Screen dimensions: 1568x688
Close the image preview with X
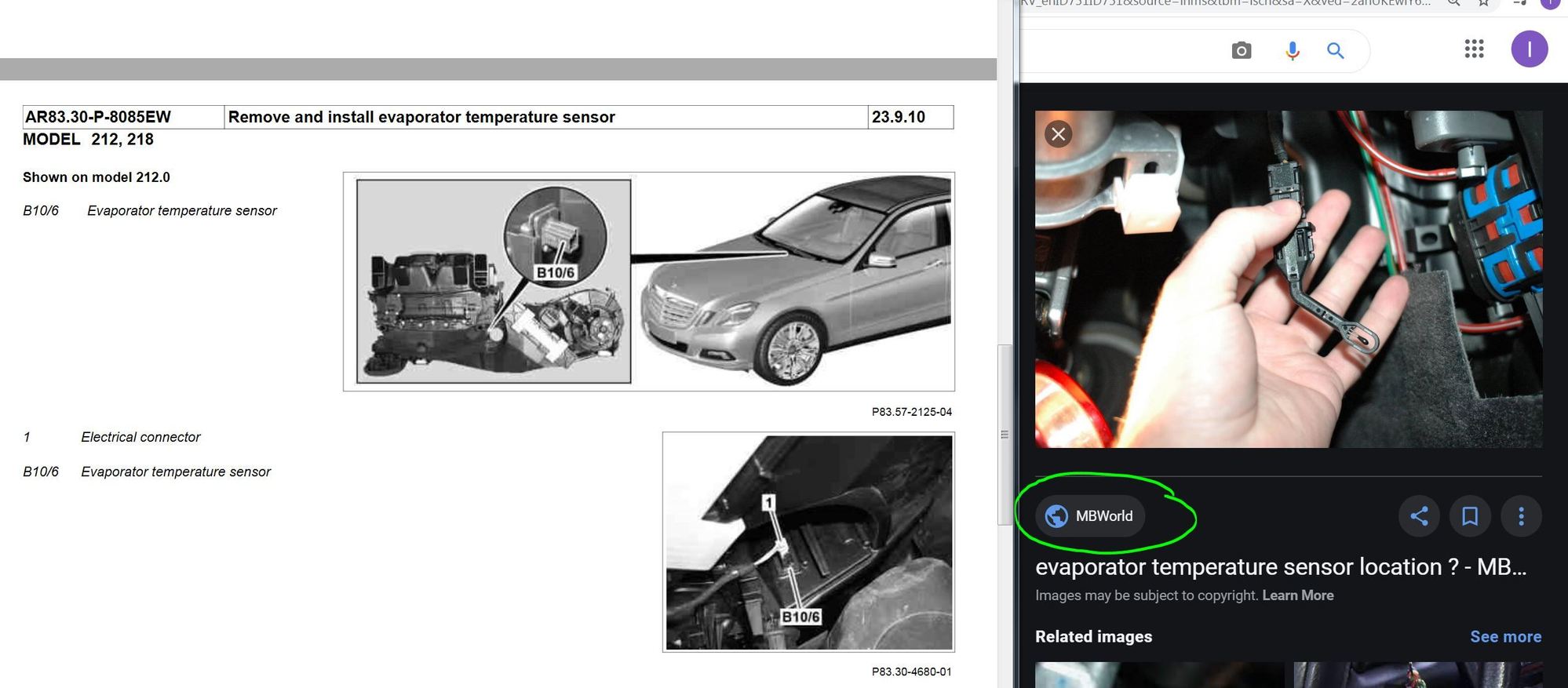[1058, 134]
